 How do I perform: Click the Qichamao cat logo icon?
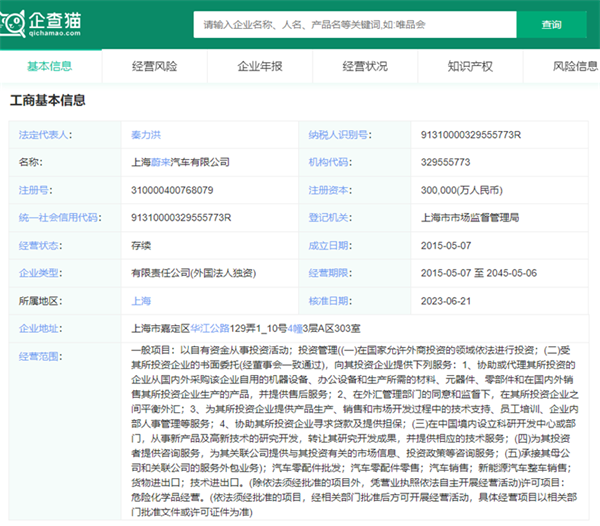click(25, 23)
